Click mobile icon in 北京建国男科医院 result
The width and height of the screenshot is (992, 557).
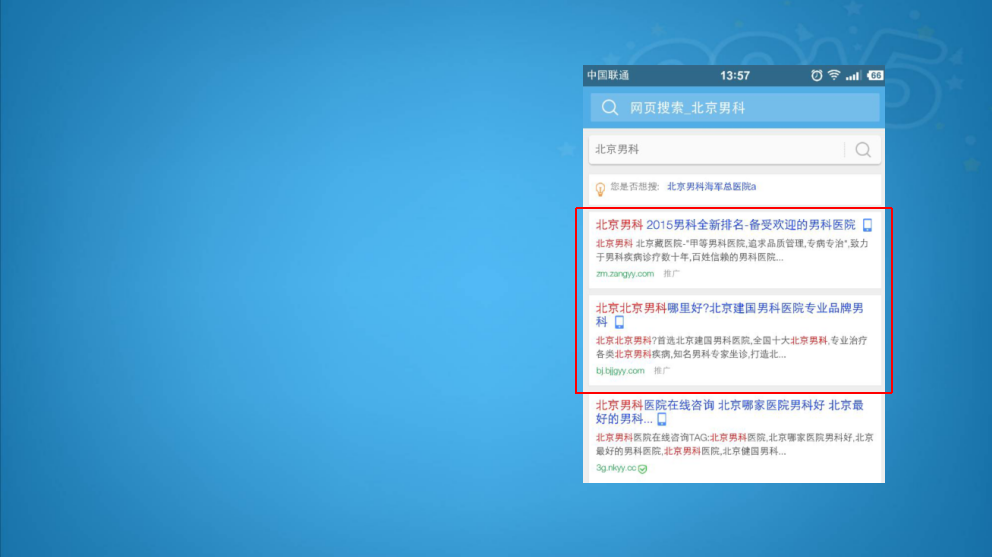[x=619, y=322]
